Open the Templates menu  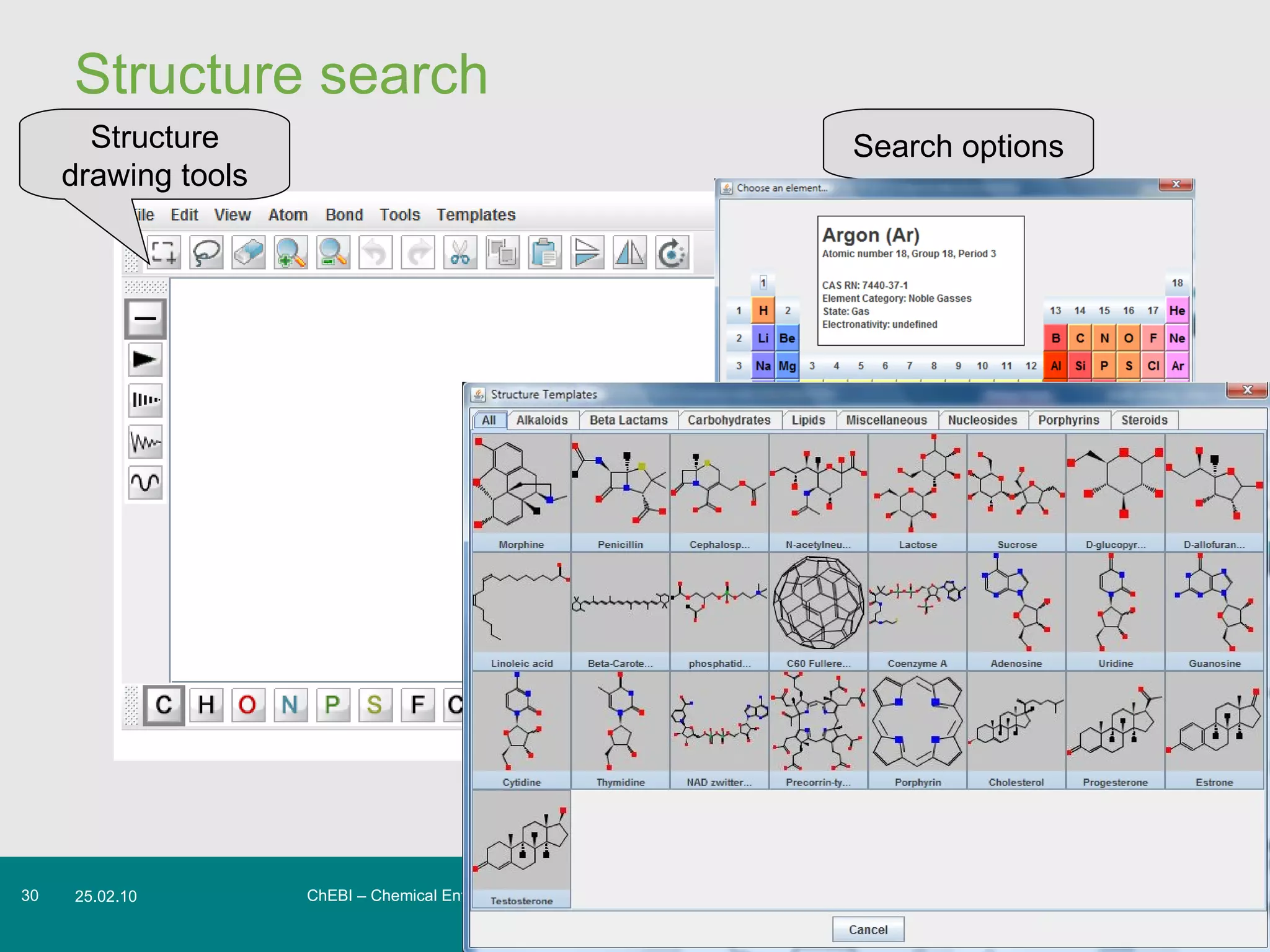click(x=476, y=215)
